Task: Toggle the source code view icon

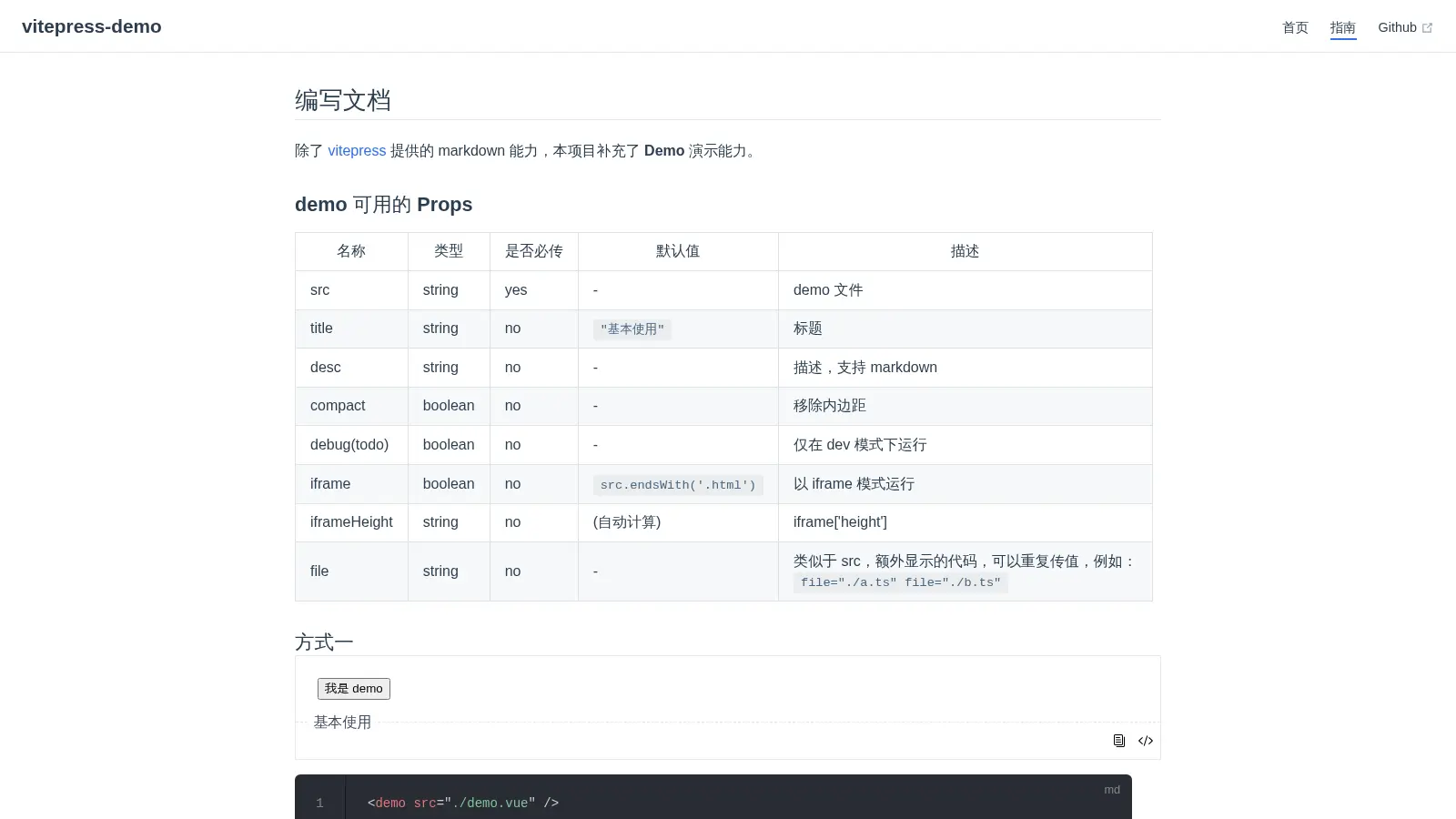Action: 1146,741
